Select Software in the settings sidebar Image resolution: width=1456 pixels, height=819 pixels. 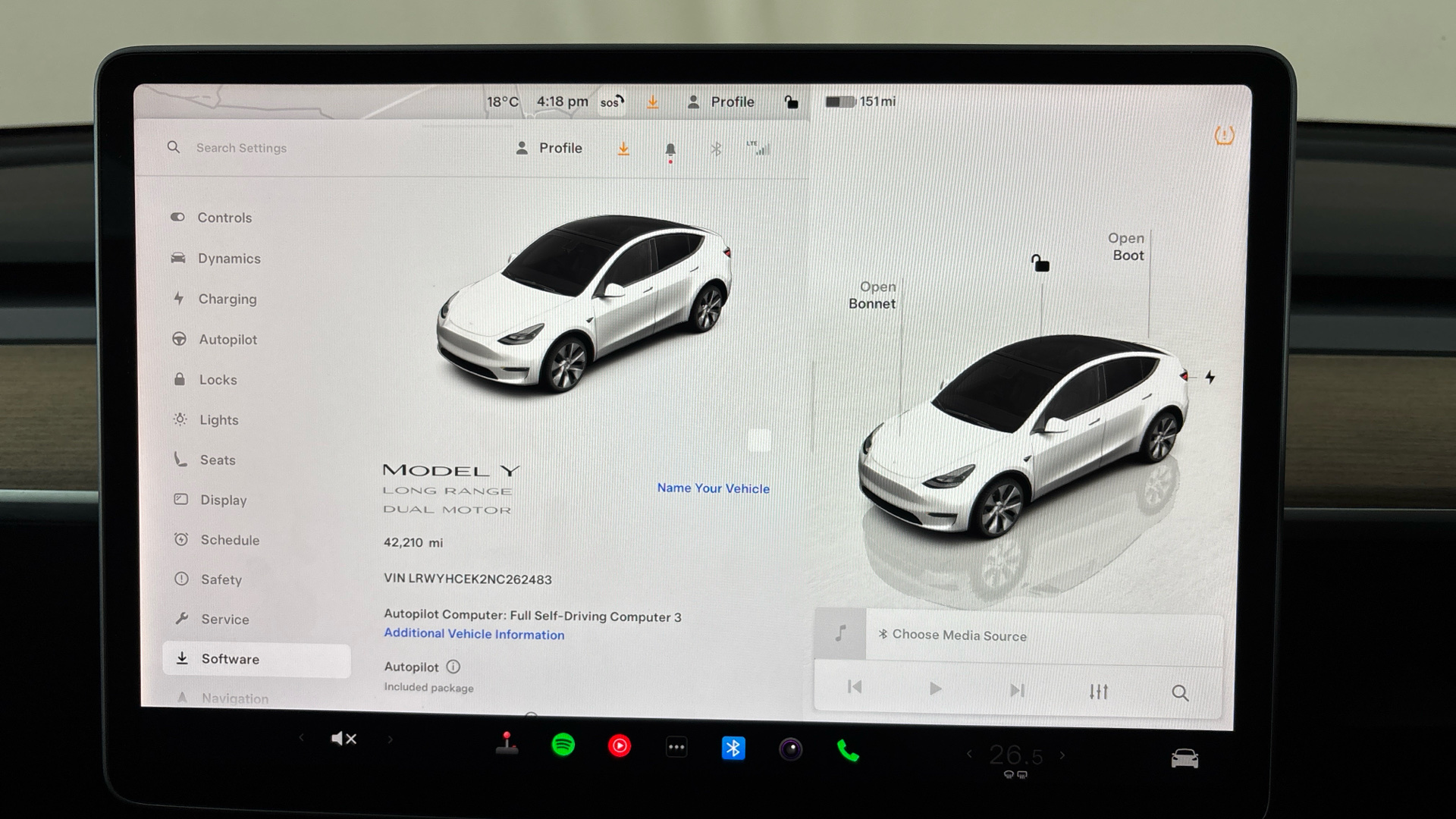256,660
